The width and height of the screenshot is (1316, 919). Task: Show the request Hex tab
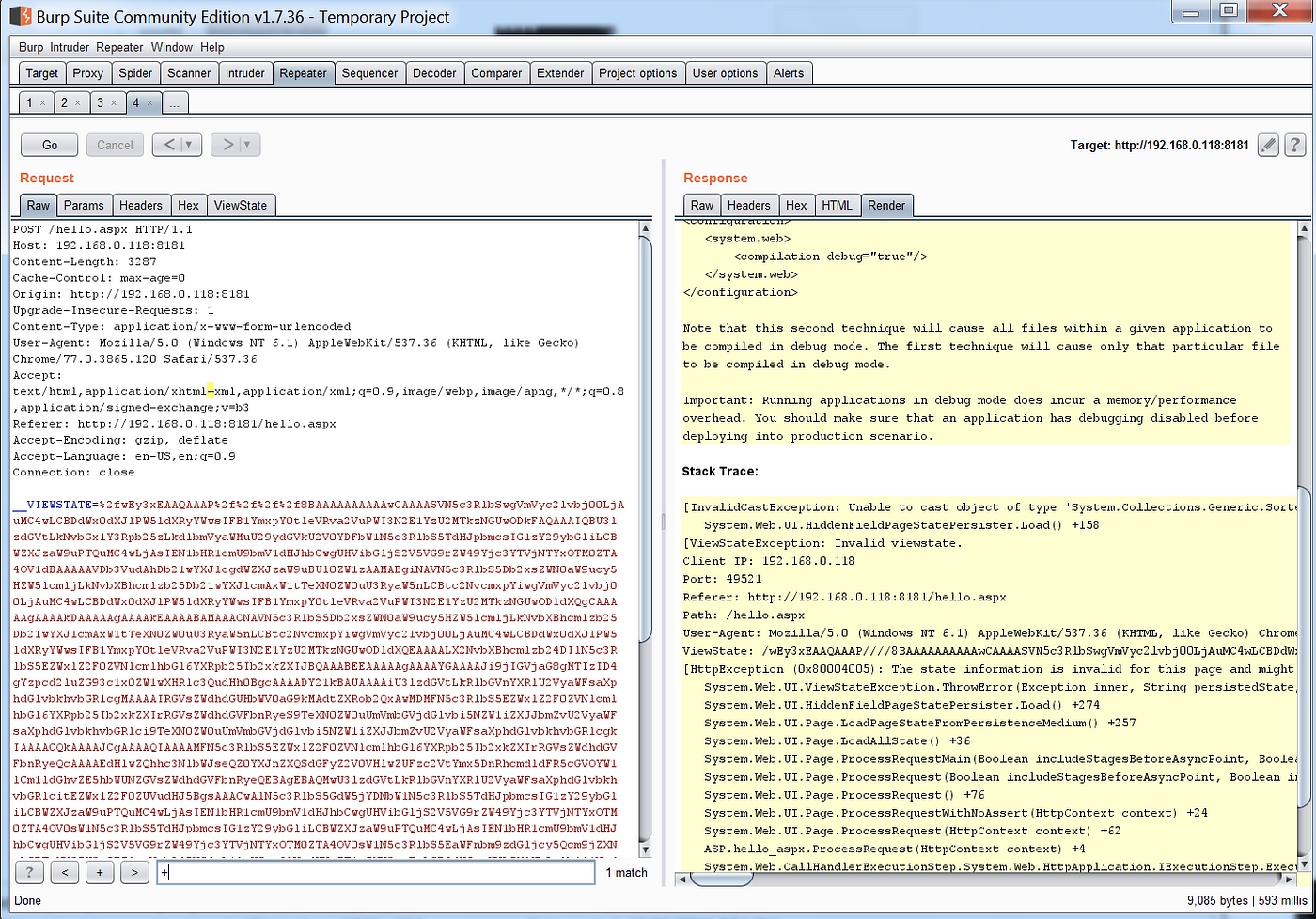pos(188,205)
